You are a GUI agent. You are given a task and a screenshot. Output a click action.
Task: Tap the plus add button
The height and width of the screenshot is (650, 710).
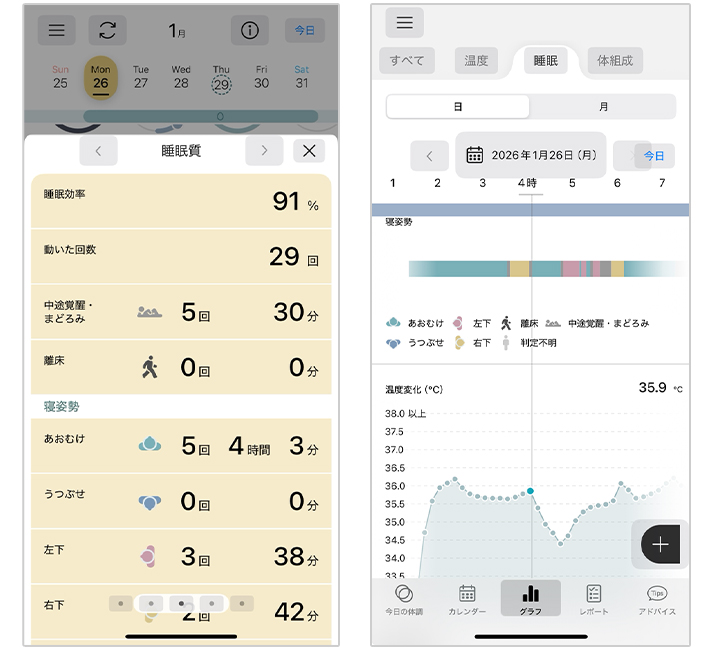tap(661, 544)
